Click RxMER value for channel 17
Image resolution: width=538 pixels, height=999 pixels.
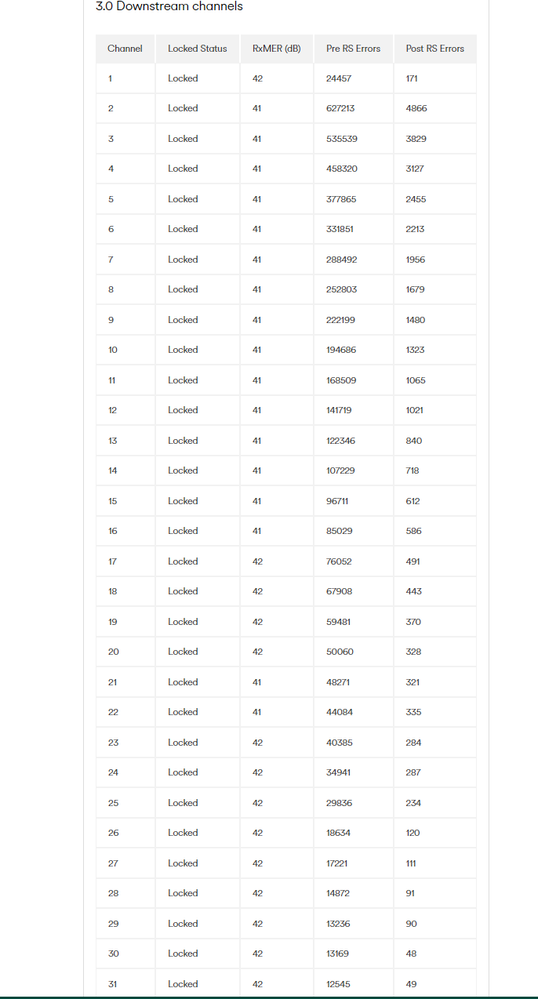coord(258,561)
